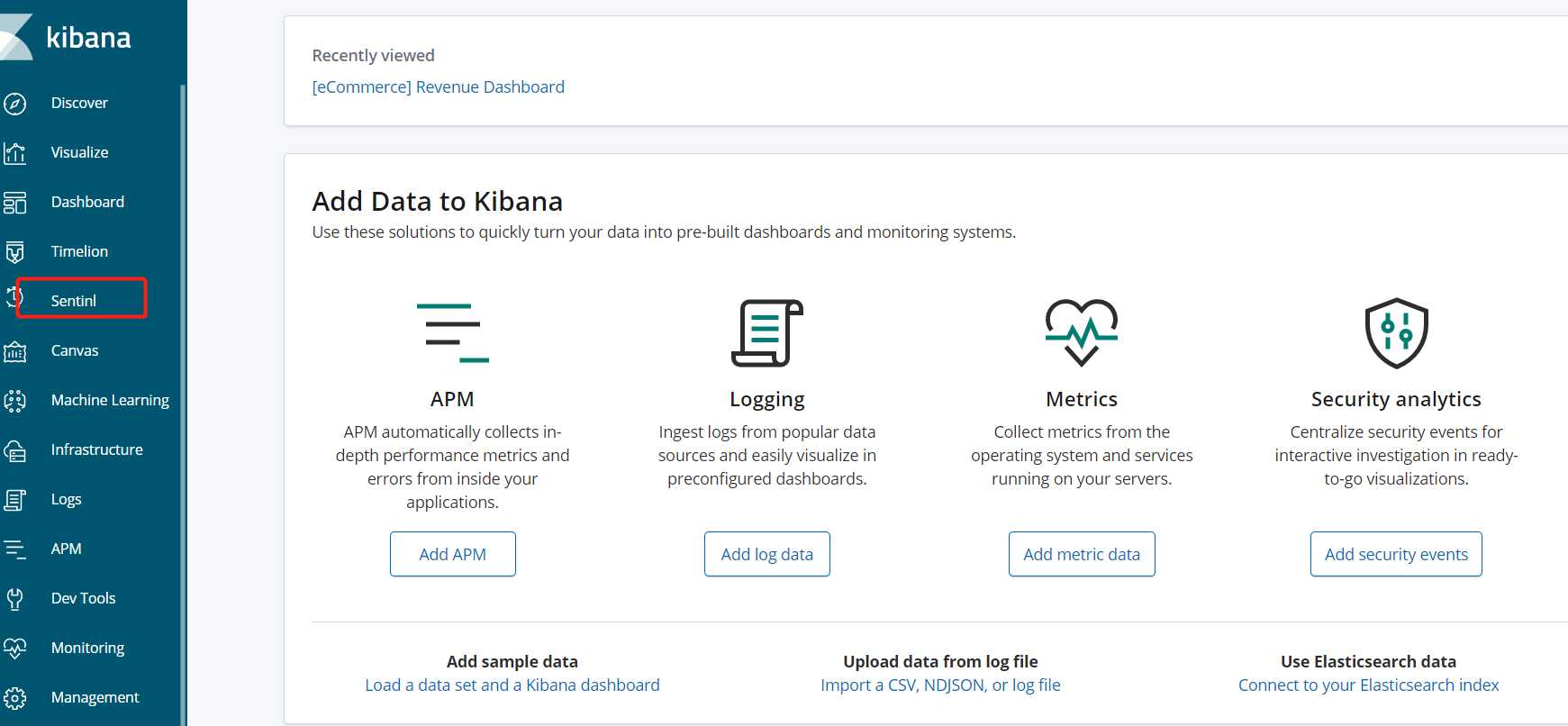Click the Canvas icon in sidebar
The image size is (1568, 726).
pyautogui.click(x=14, y=351)
